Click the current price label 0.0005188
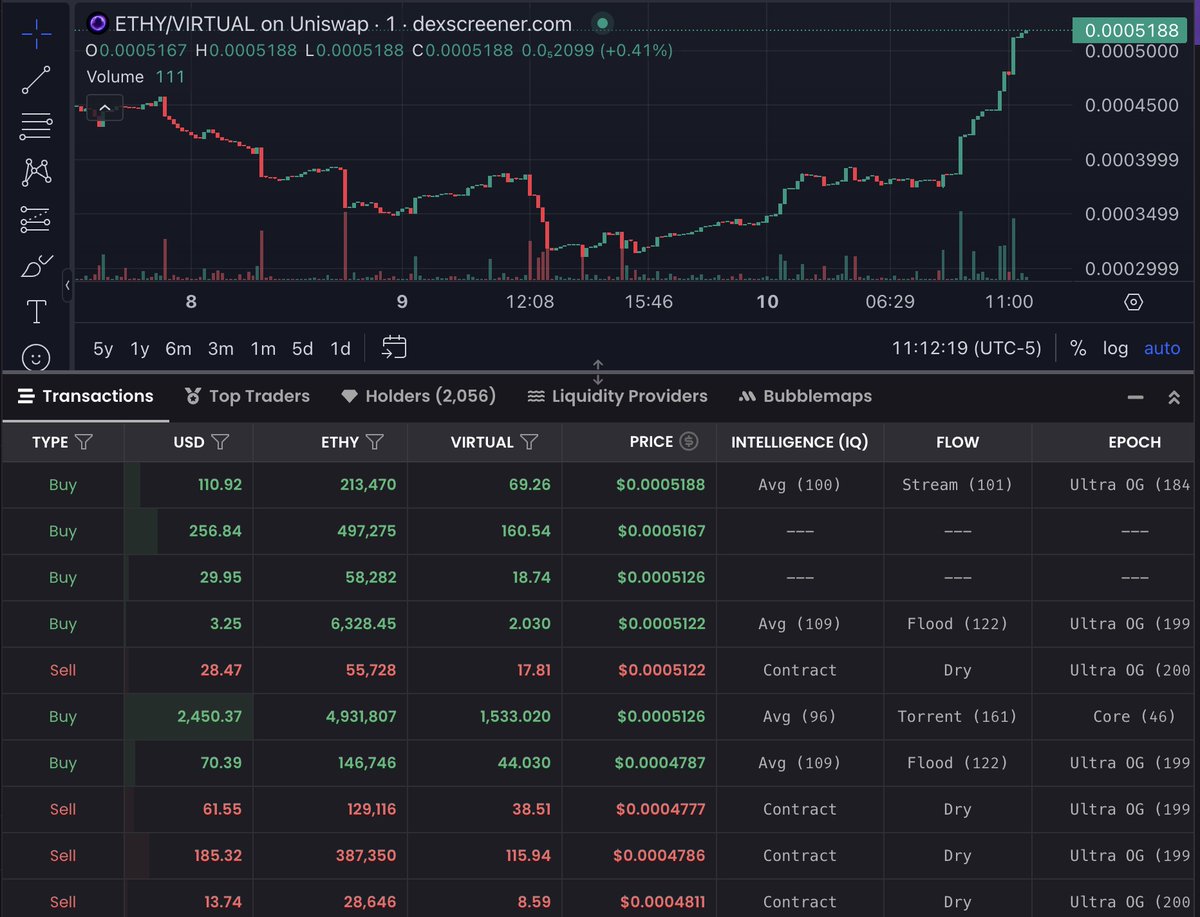The width and height of the screenshot is (1200, 917). tap(1130, 30)
